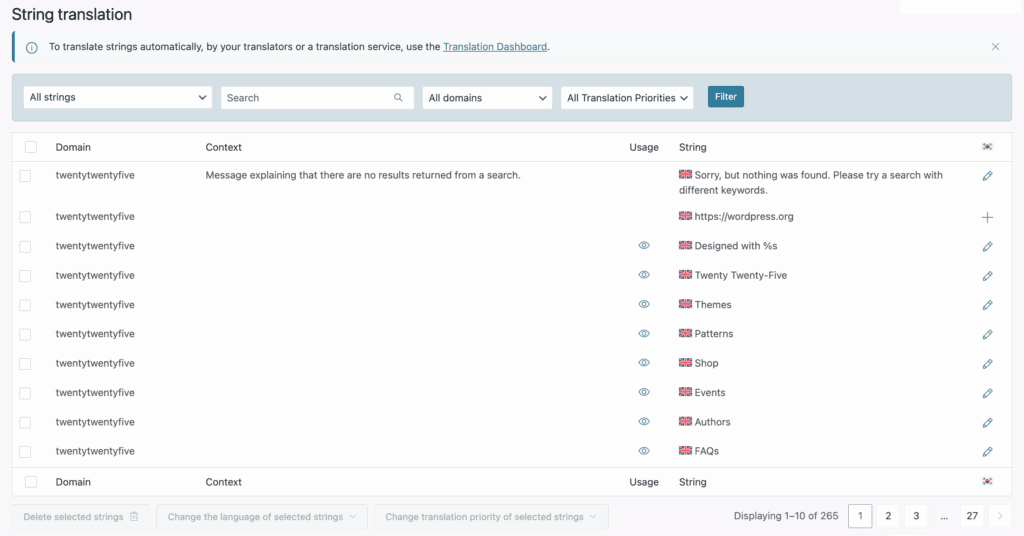This screenshot has width=1024, height=536.
Task: Check the 'Designed with %s' row
Action: coord(25,246)
